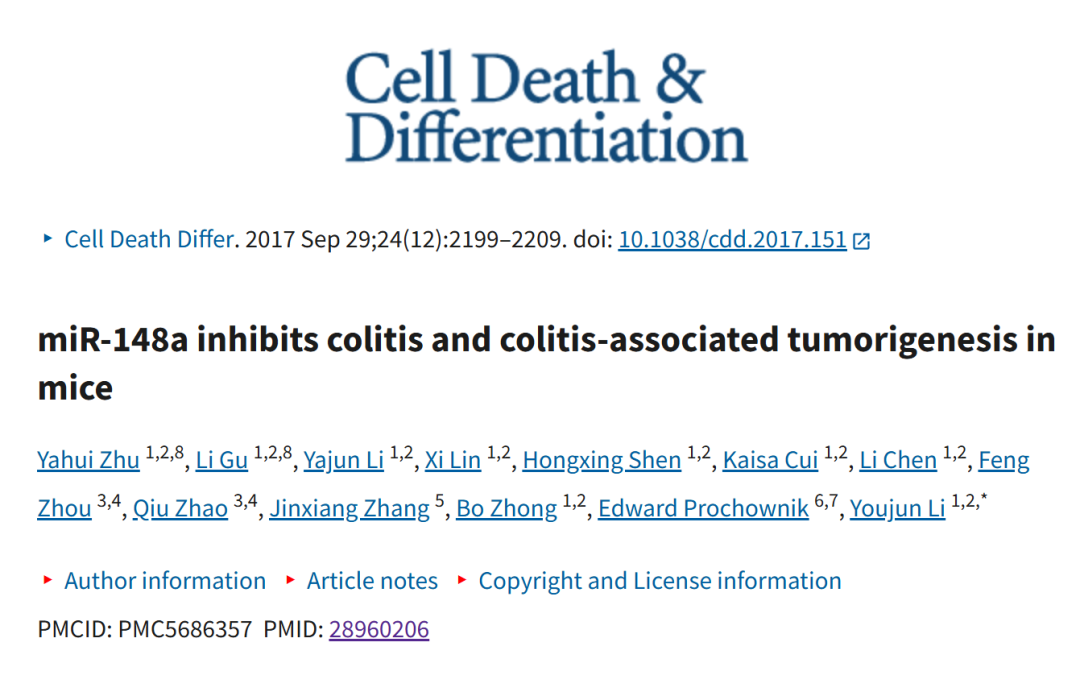Expand the journal citation triangle arrow

[48, 239]
